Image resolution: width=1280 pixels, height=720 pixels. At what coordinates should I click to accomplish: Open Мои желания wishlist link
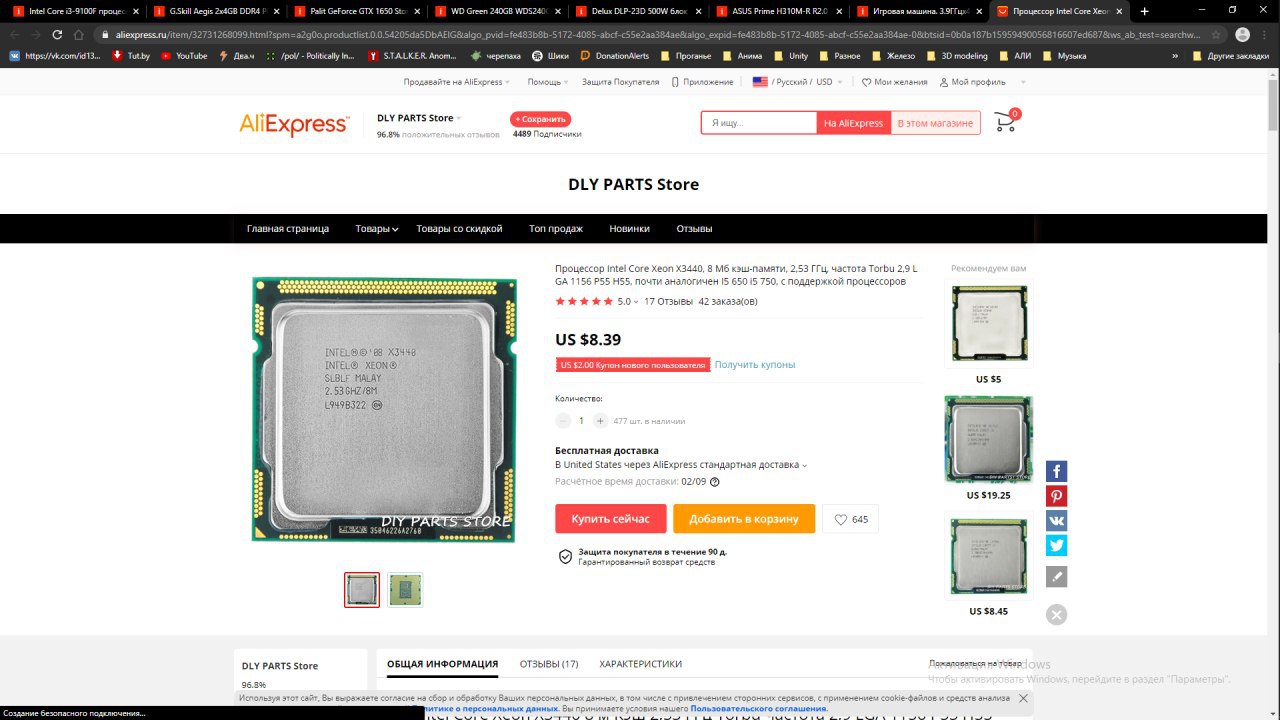tap(894, 82)
